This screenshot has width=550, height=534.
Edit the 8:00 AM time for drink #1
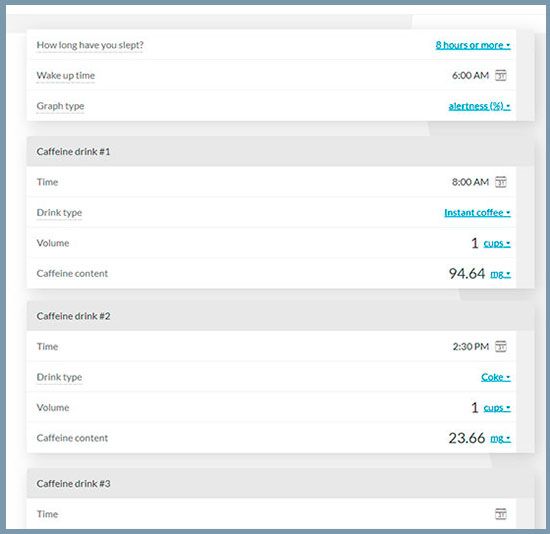coord(470,182)
